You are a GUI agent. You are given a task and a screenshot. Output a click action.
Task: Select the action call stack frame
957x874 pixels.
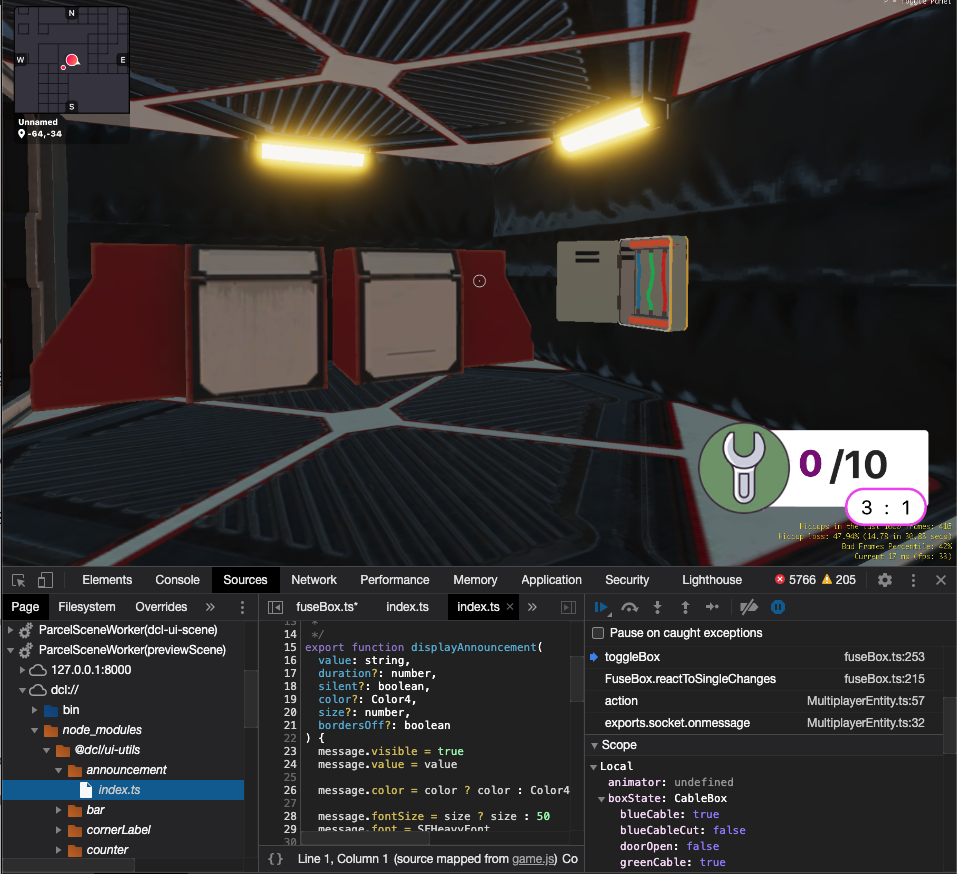tap(764, 701)
